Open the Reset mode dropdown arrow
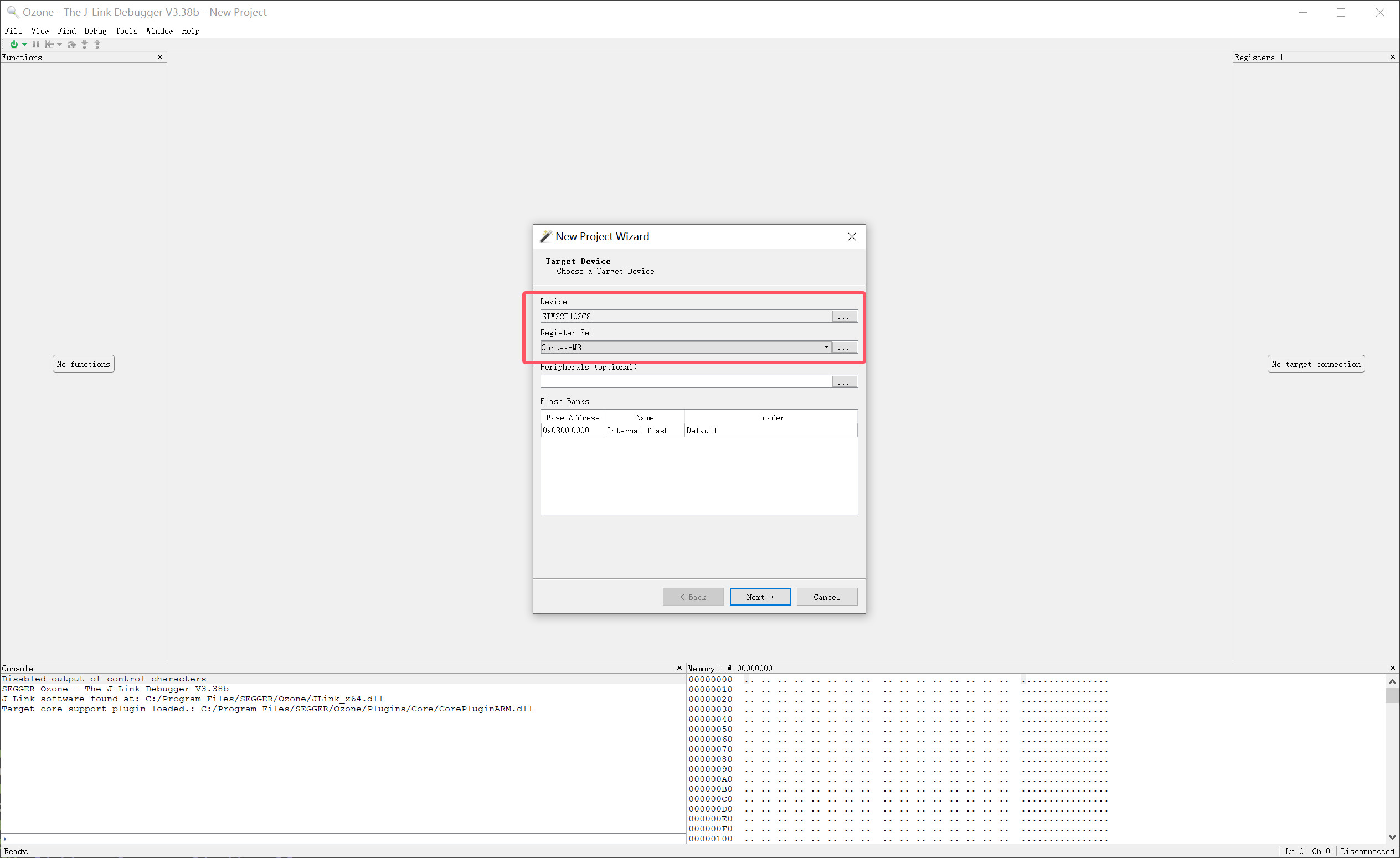Screen dimensions: 1400x858 pos(60,44)
